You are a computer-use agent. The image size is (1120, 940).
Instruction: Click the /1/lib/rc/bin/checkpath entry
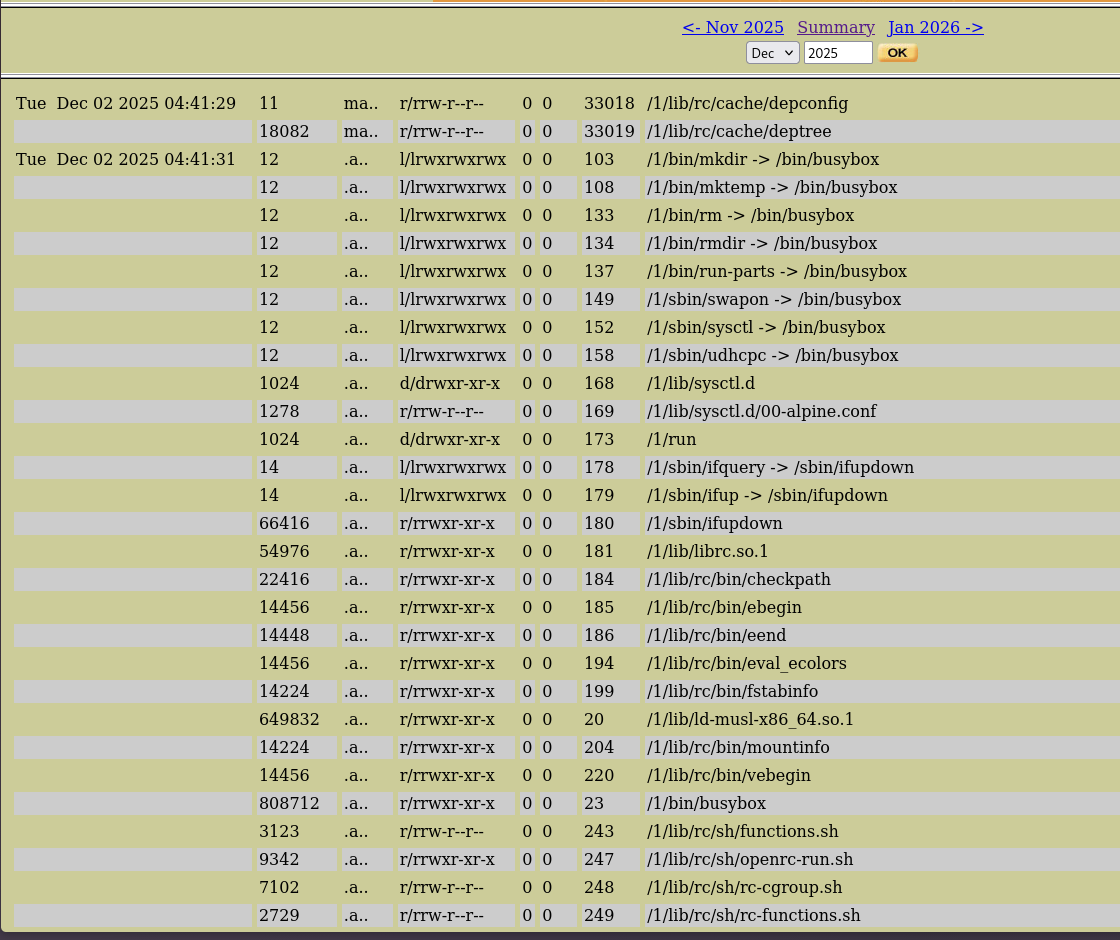point(739,579)
